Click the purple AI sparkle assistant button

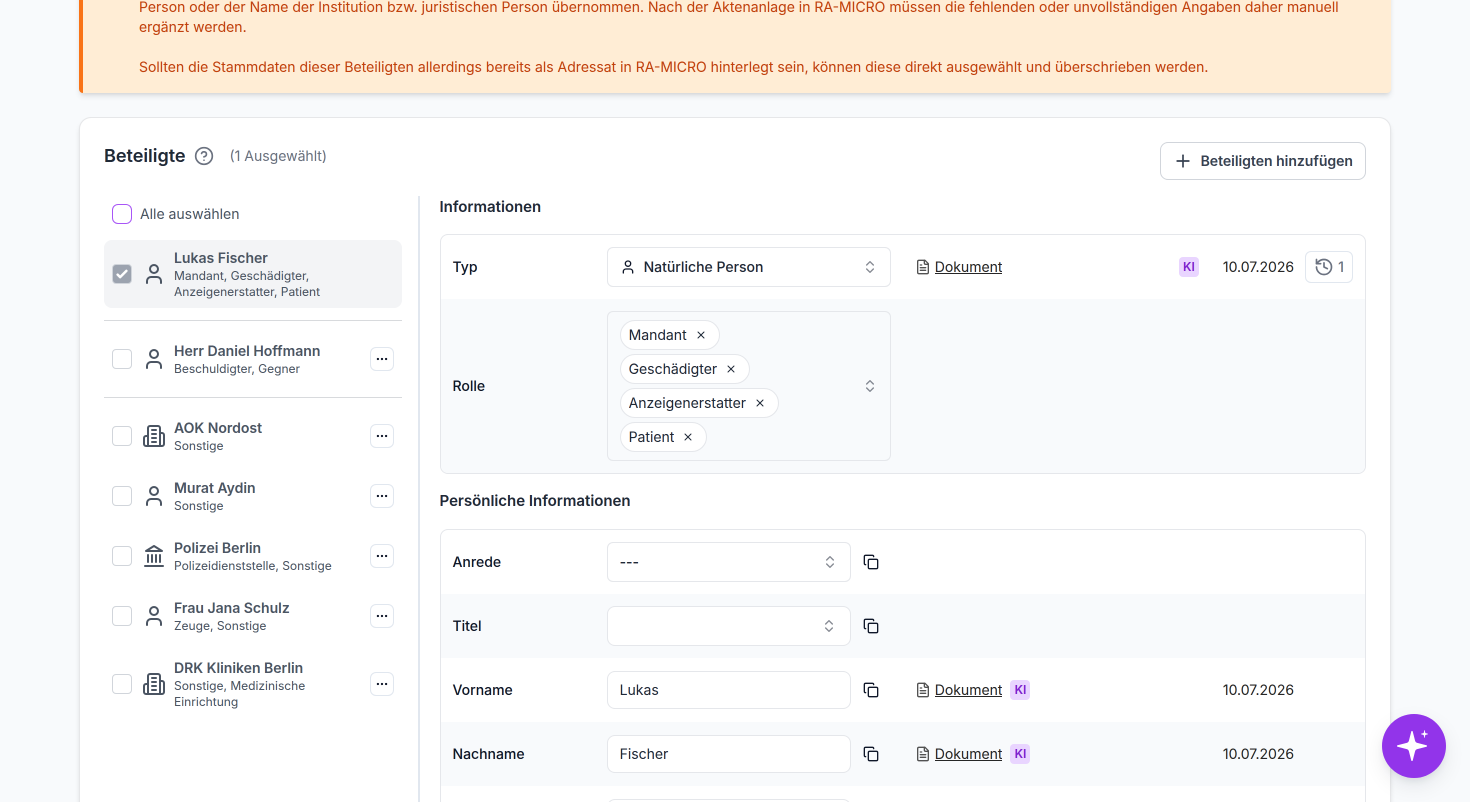[1413, 746]
